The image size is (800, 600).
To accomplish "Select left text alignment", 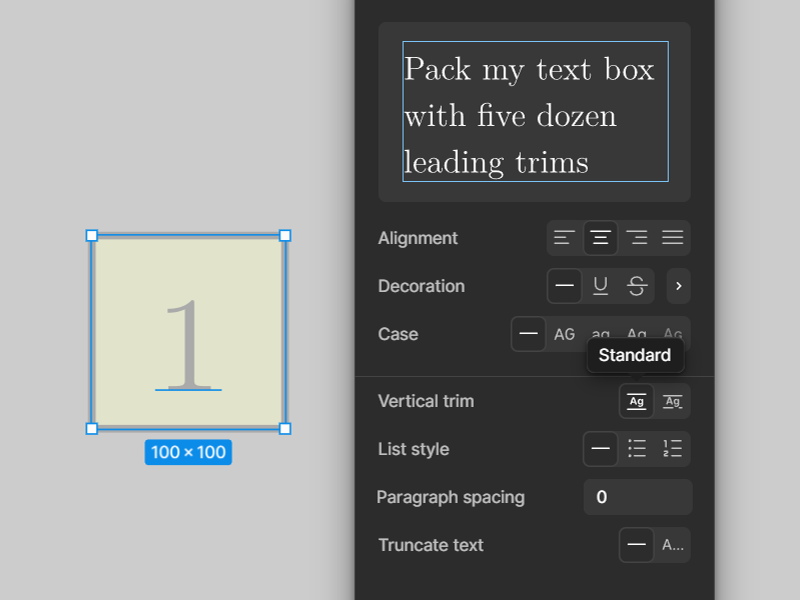I will (564, 238).
